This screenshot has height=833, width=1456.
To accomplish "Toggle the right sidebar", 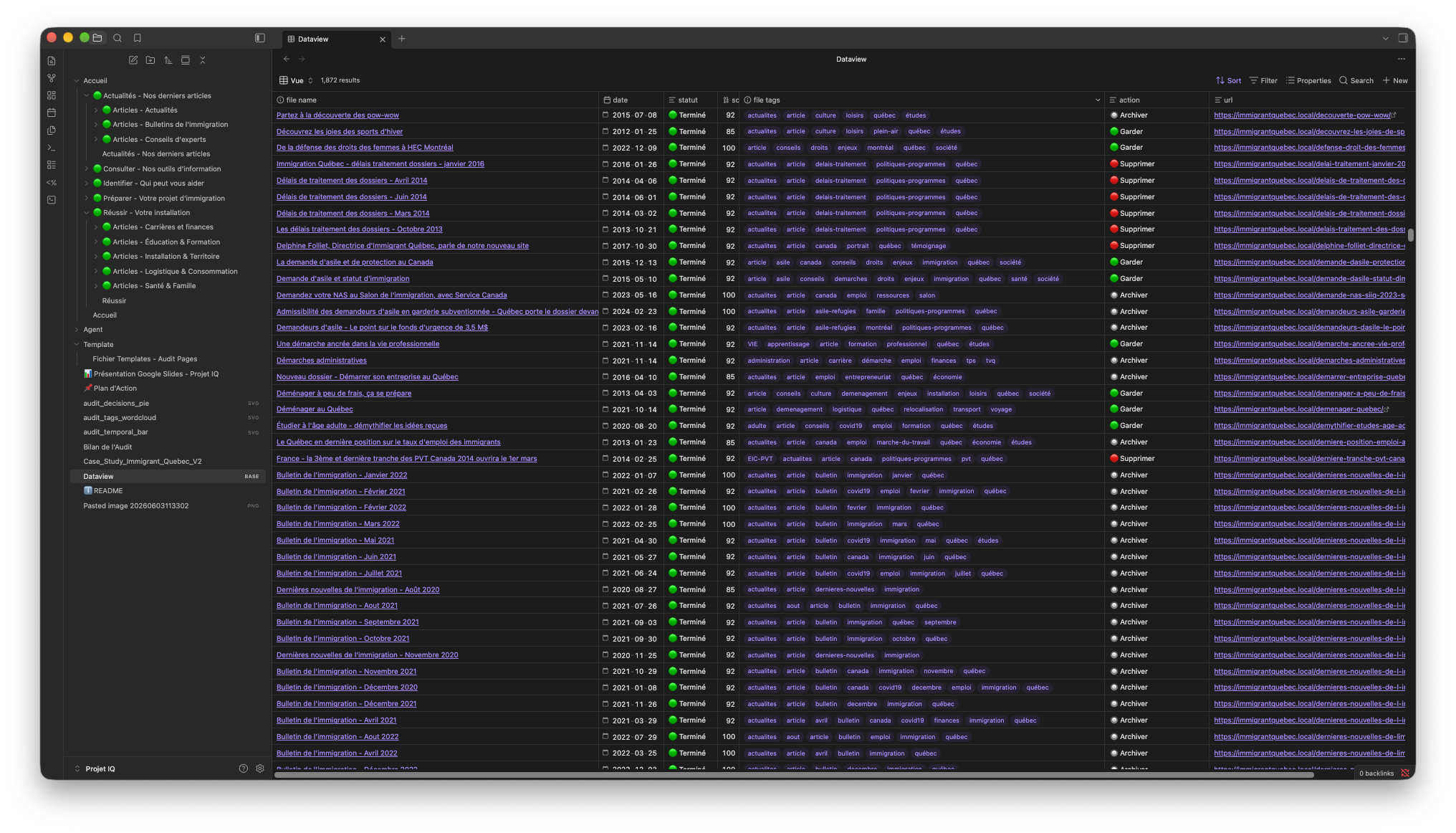I will tap(1403, 38).
